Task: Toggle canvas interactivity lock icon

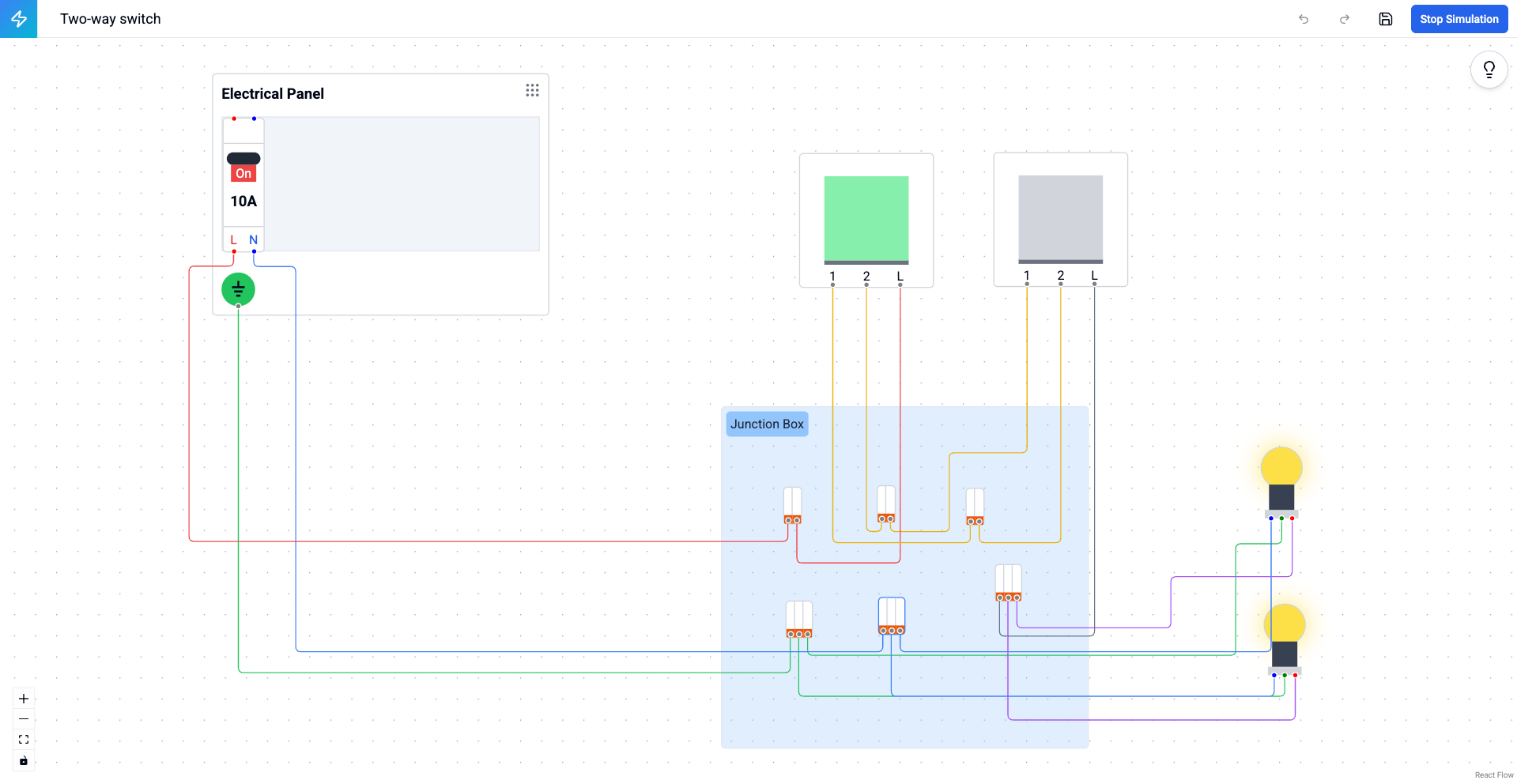Action: (x=24, y=760)
